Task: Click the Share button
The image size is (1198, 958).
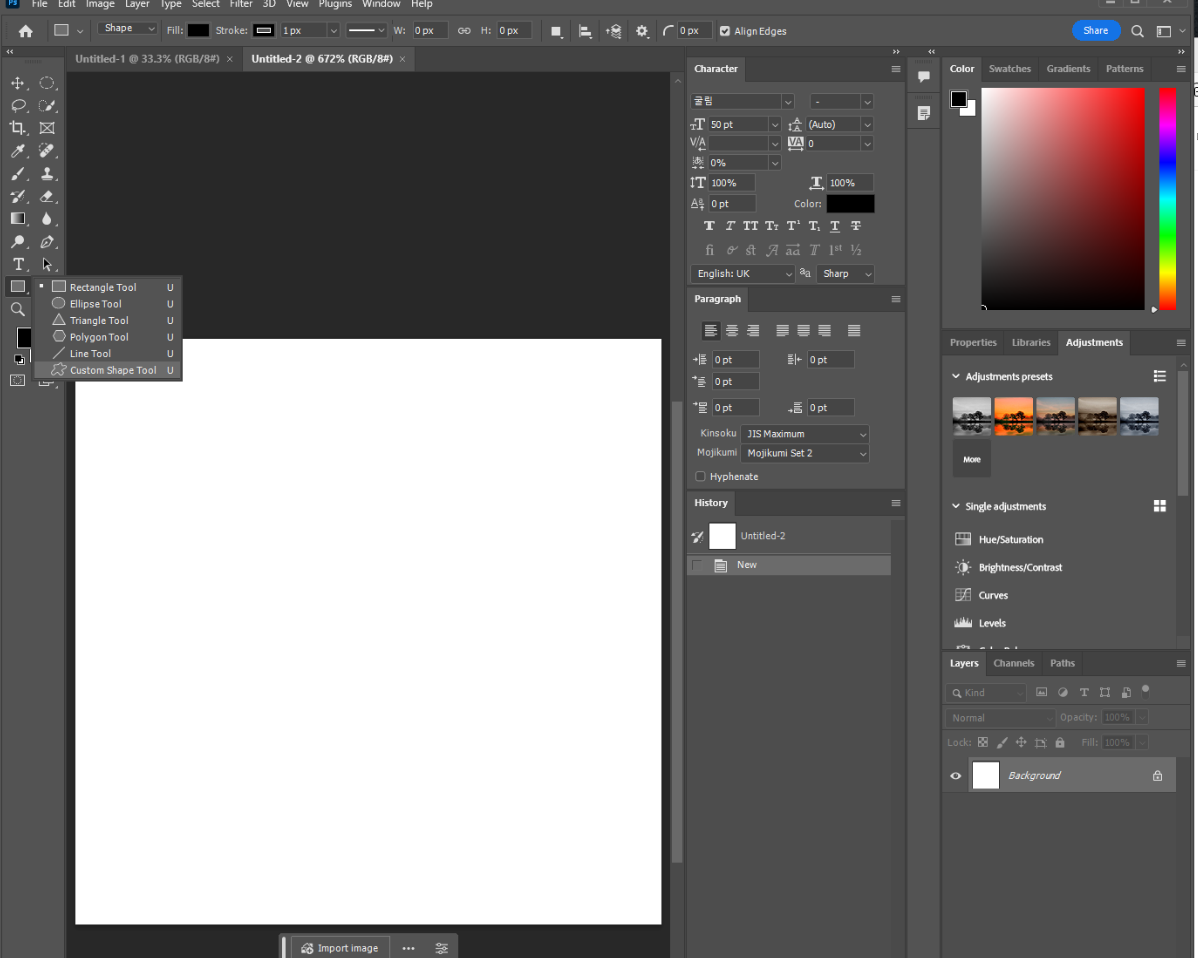Action: point(1096,31)
